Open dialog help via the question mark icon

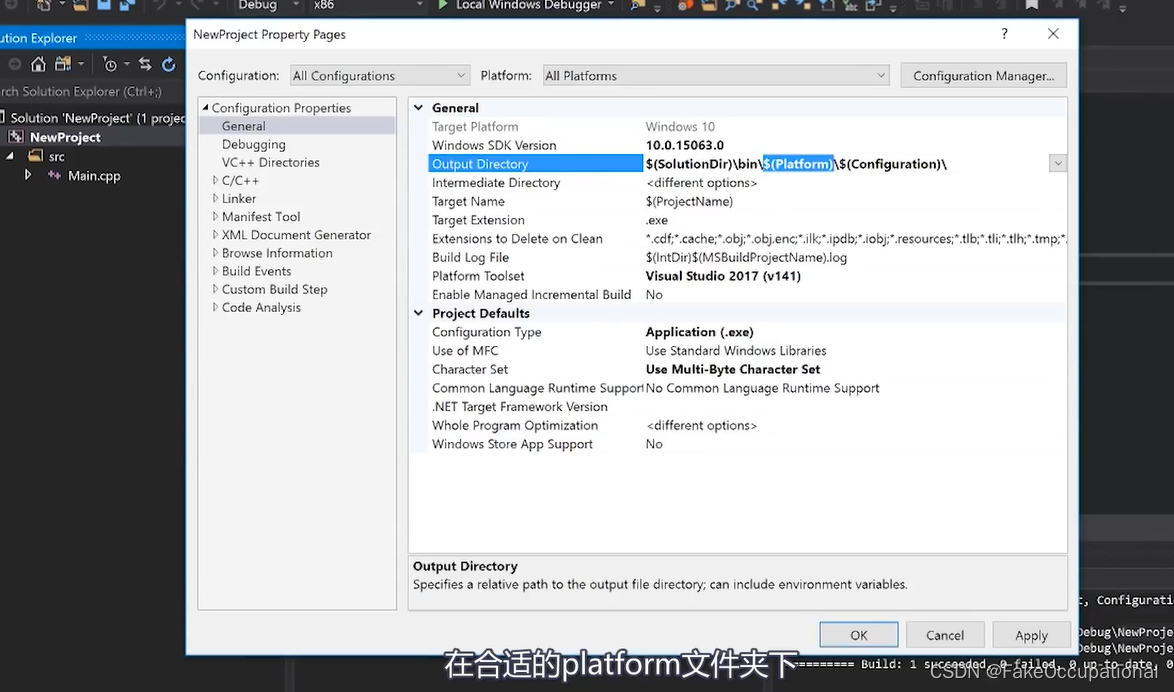pyautogui.click(x=1004, y=33)
